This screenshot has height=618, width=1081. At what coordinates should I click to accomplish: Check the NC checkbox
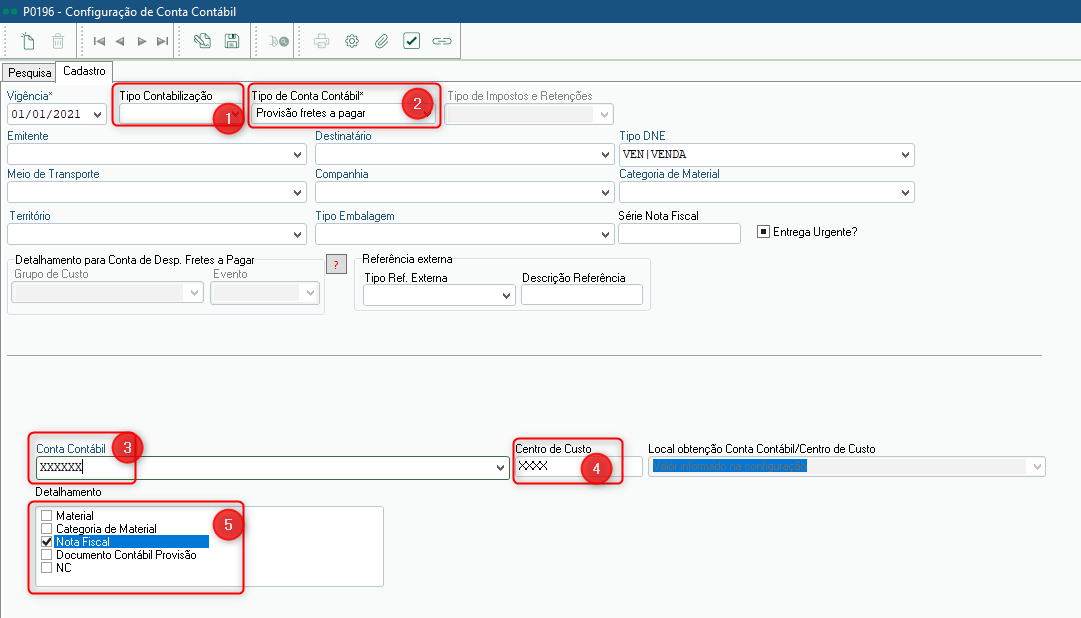click(x=47, y=568)
